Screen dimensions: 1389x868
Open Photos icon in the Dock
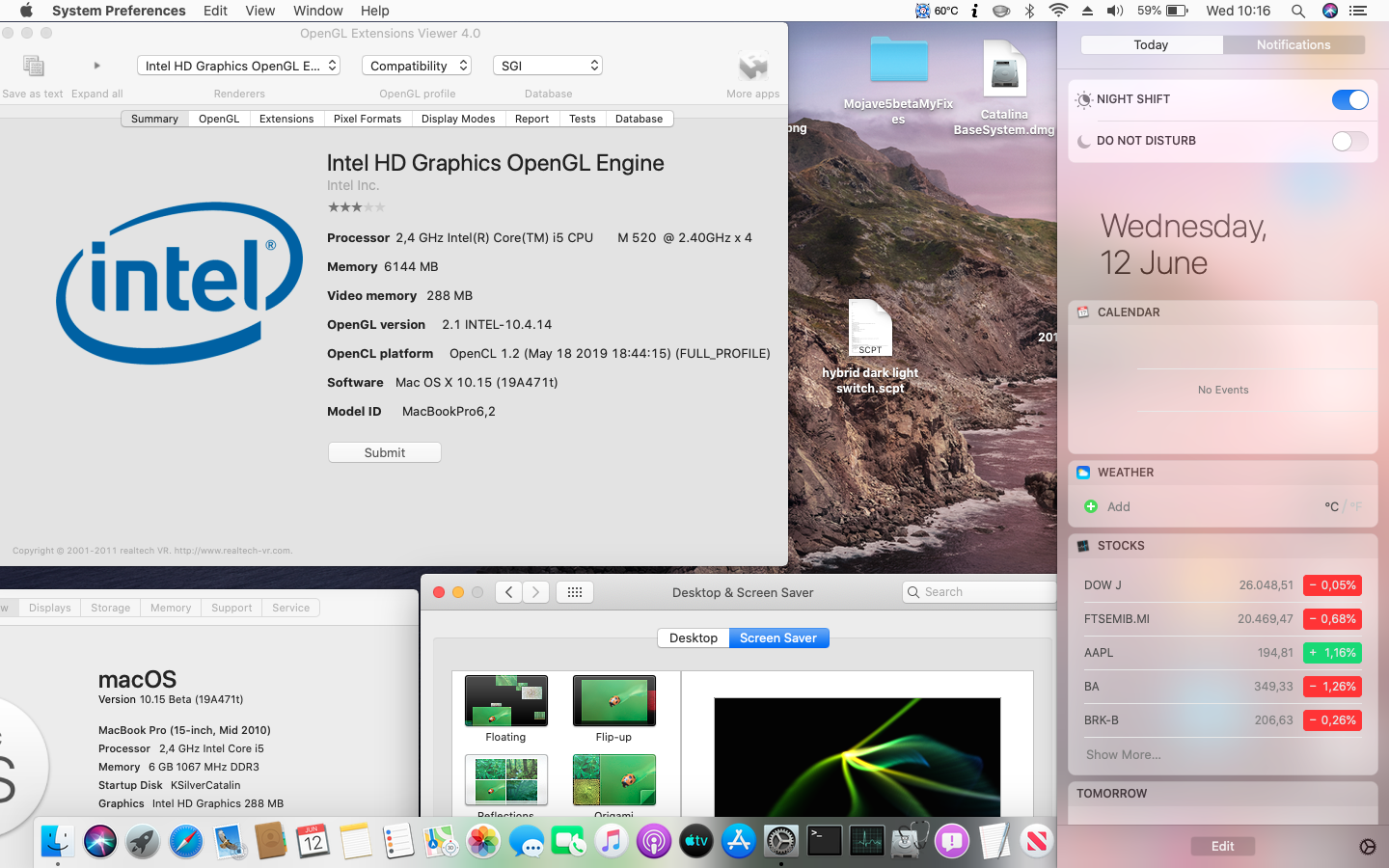click(x=483, y=841)
